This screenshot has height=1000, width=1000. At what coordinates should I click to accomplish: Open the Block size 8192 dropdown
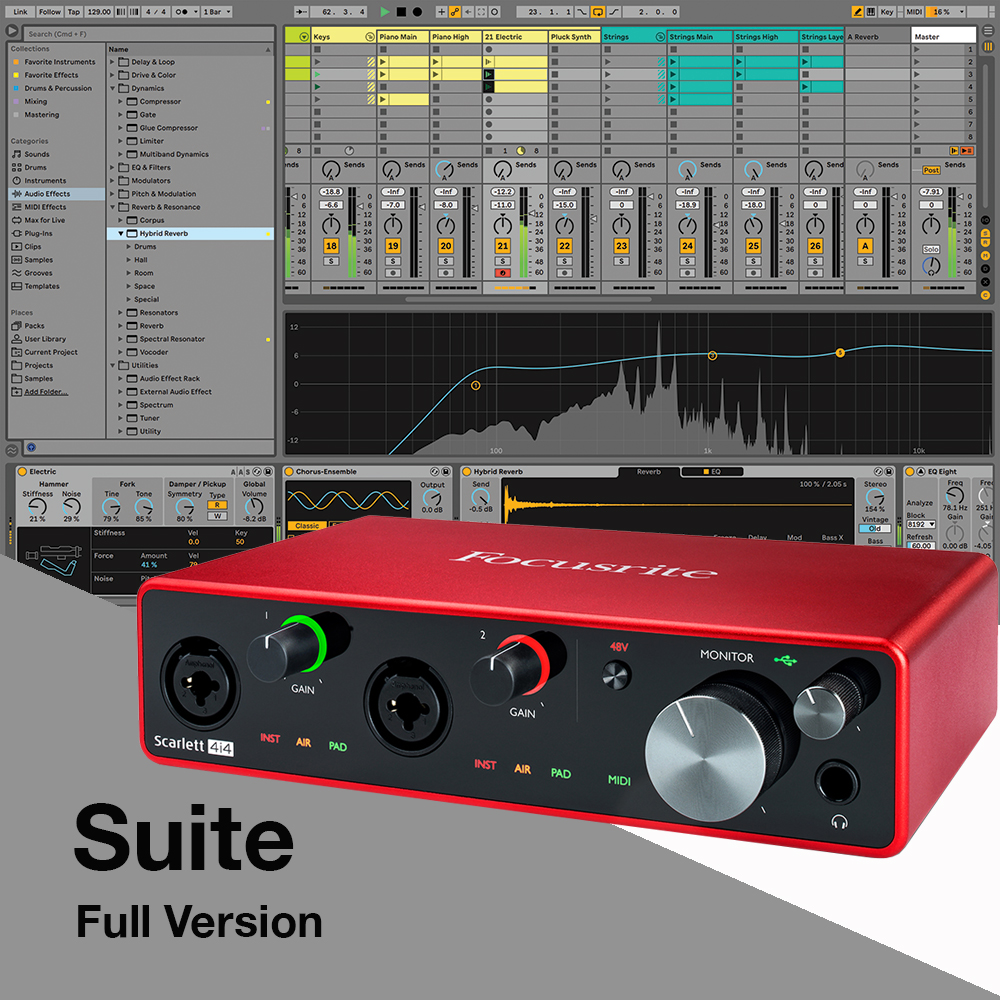click(921, 524)
